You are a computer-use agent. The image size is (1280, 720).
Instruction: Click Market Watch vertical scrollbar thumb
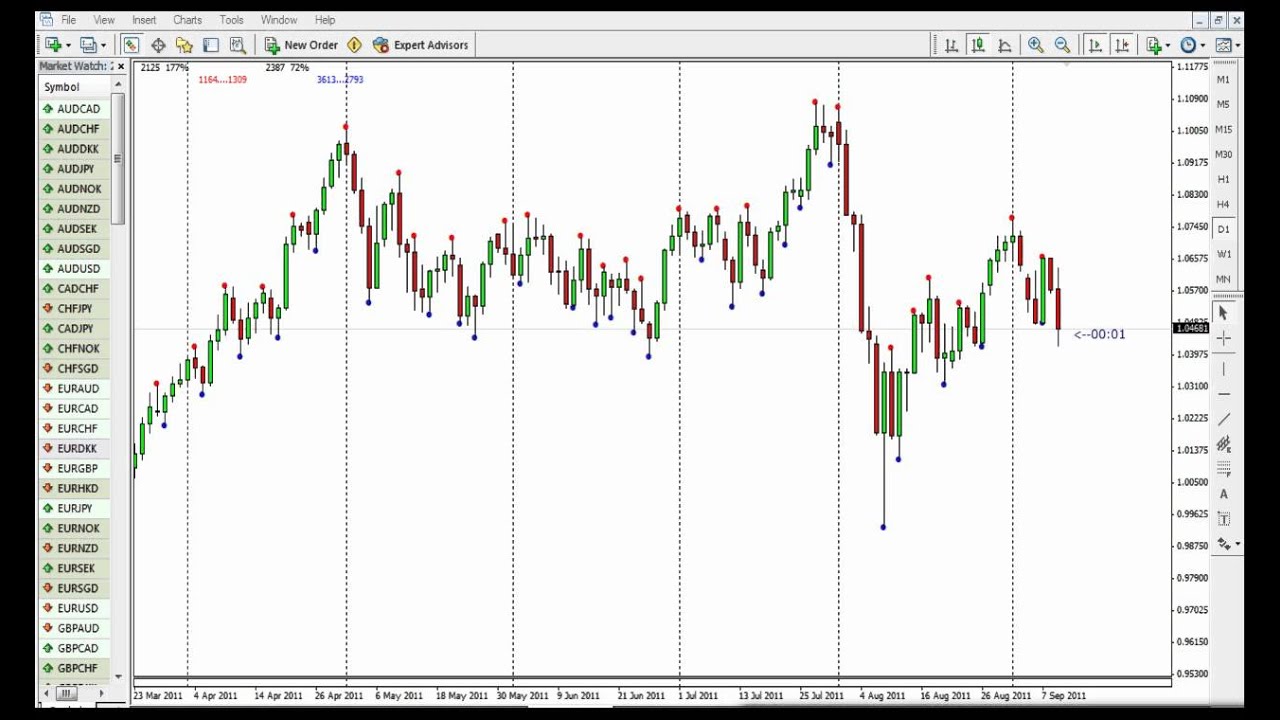click(x=118, y=160)
